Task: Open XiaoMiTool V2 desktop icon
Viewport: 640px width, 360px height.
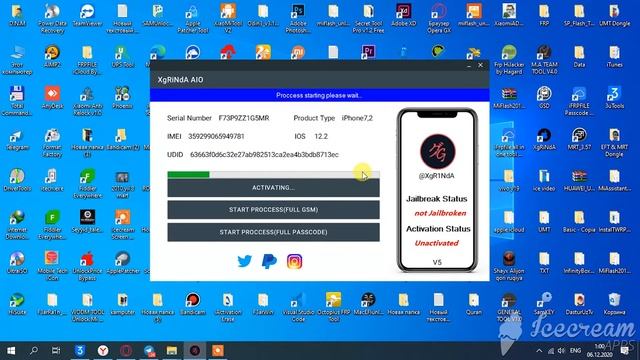Action: [x=228, y=19]
